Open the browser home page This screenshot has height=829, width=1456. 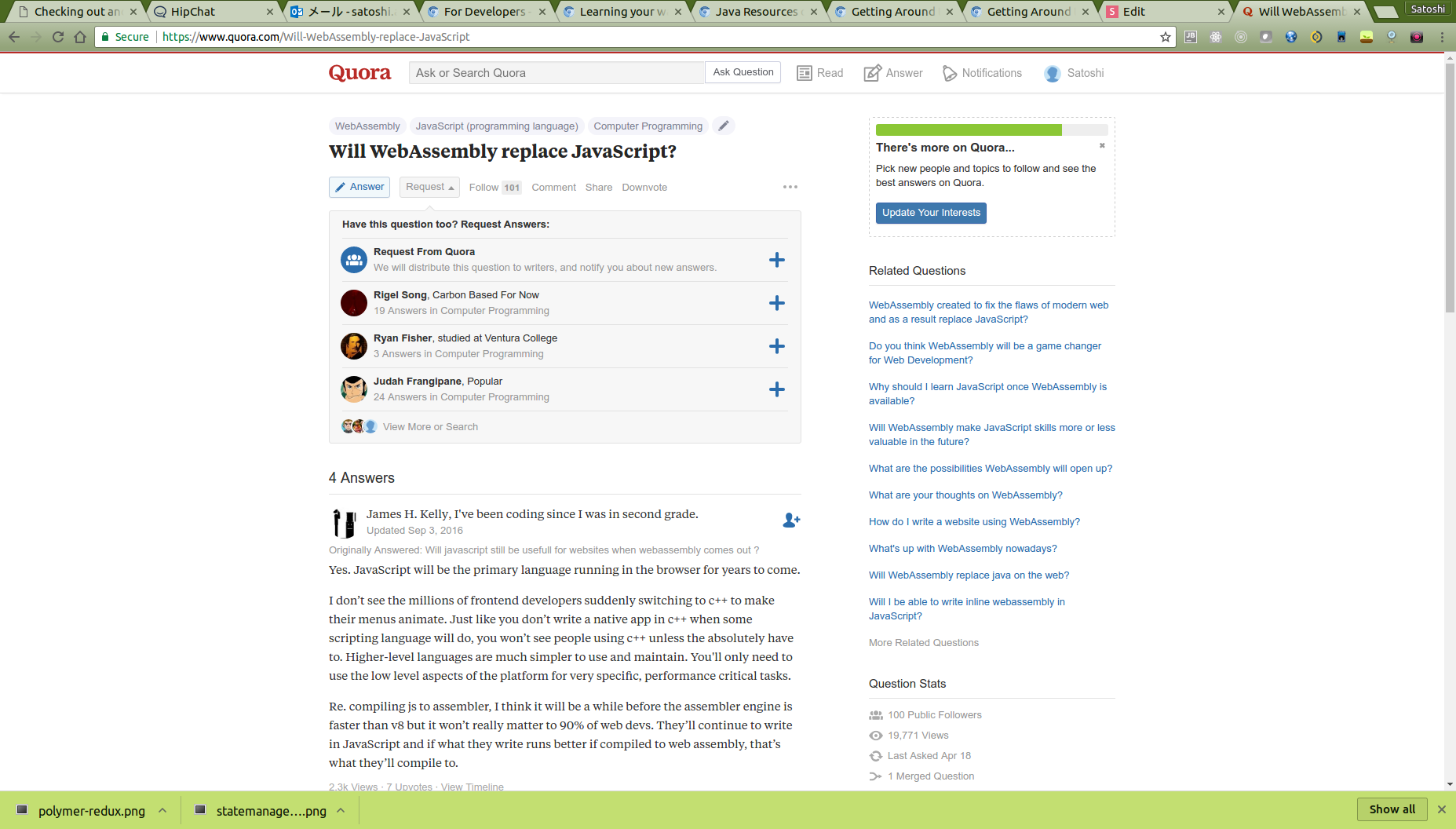pos(79,37)
